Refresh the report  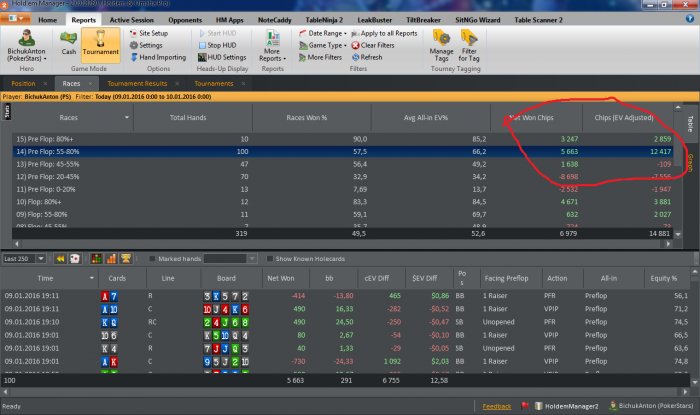(367, 57)
